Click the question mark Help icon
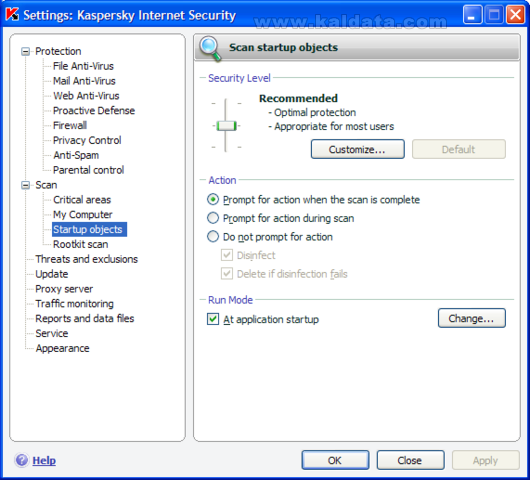The height and width of the screenshot is (480, 530). 22,460
